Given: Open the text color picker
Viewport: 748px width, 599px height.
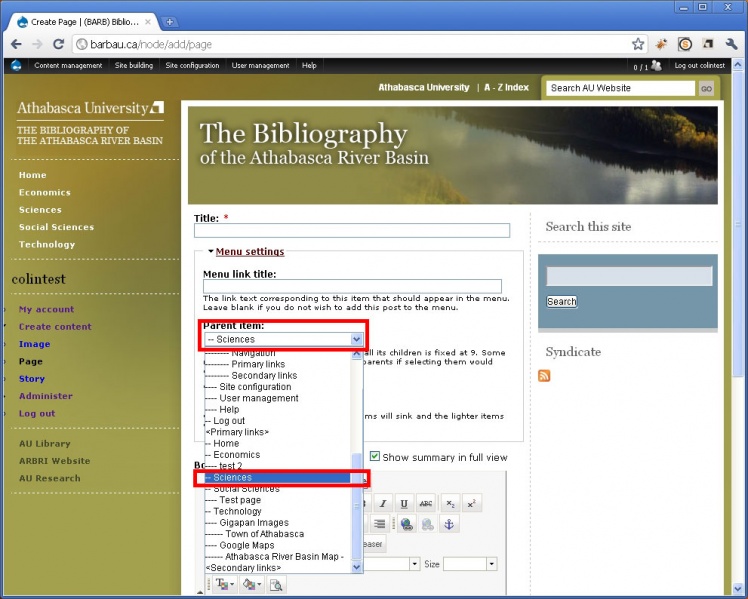Looking at the screenshot, I should point(225,584).
